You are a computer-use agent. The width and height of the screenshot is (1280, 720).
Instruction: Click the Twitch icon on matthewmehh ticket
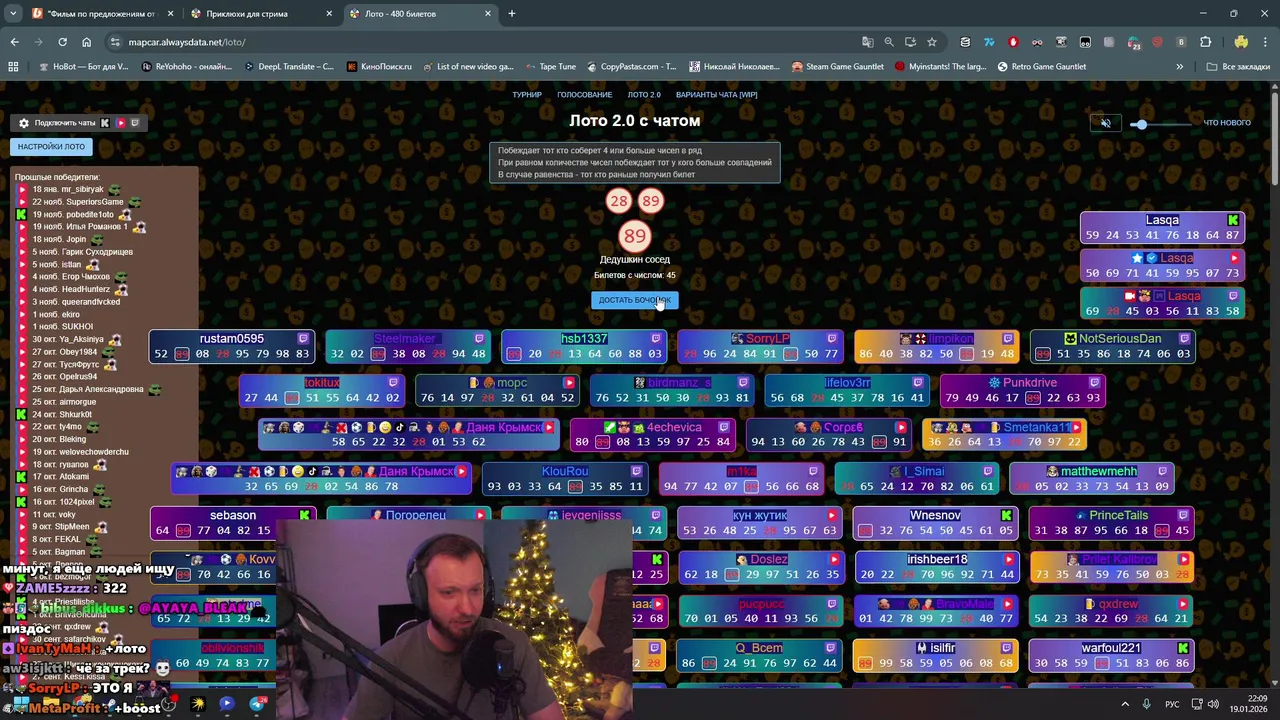click(x=1162, y=471)
